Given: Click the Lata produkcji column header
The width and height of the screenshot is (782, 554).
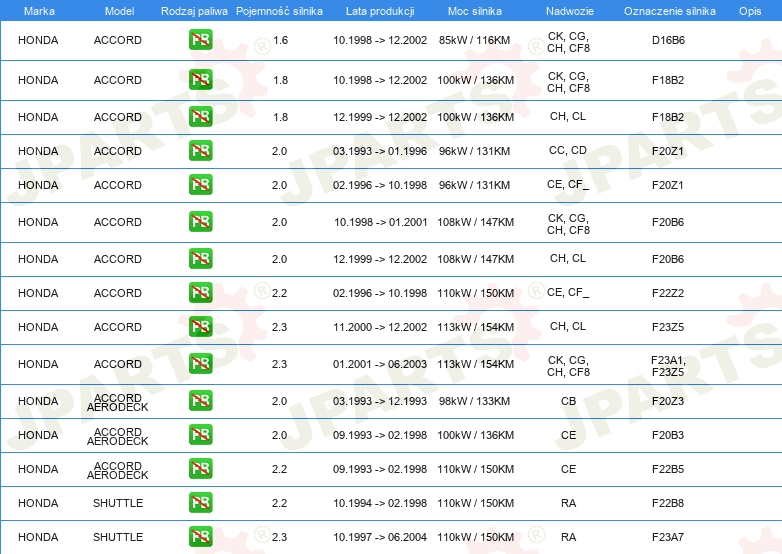Looking at the screenshot, I should 380,11.
